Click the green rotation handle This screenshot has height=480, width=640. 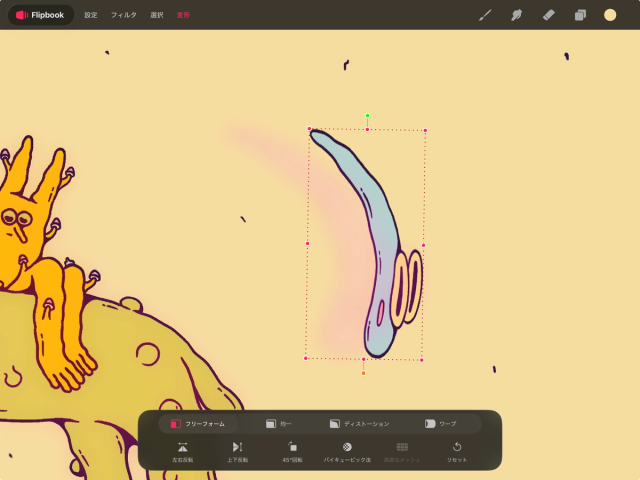click(367, 116)
